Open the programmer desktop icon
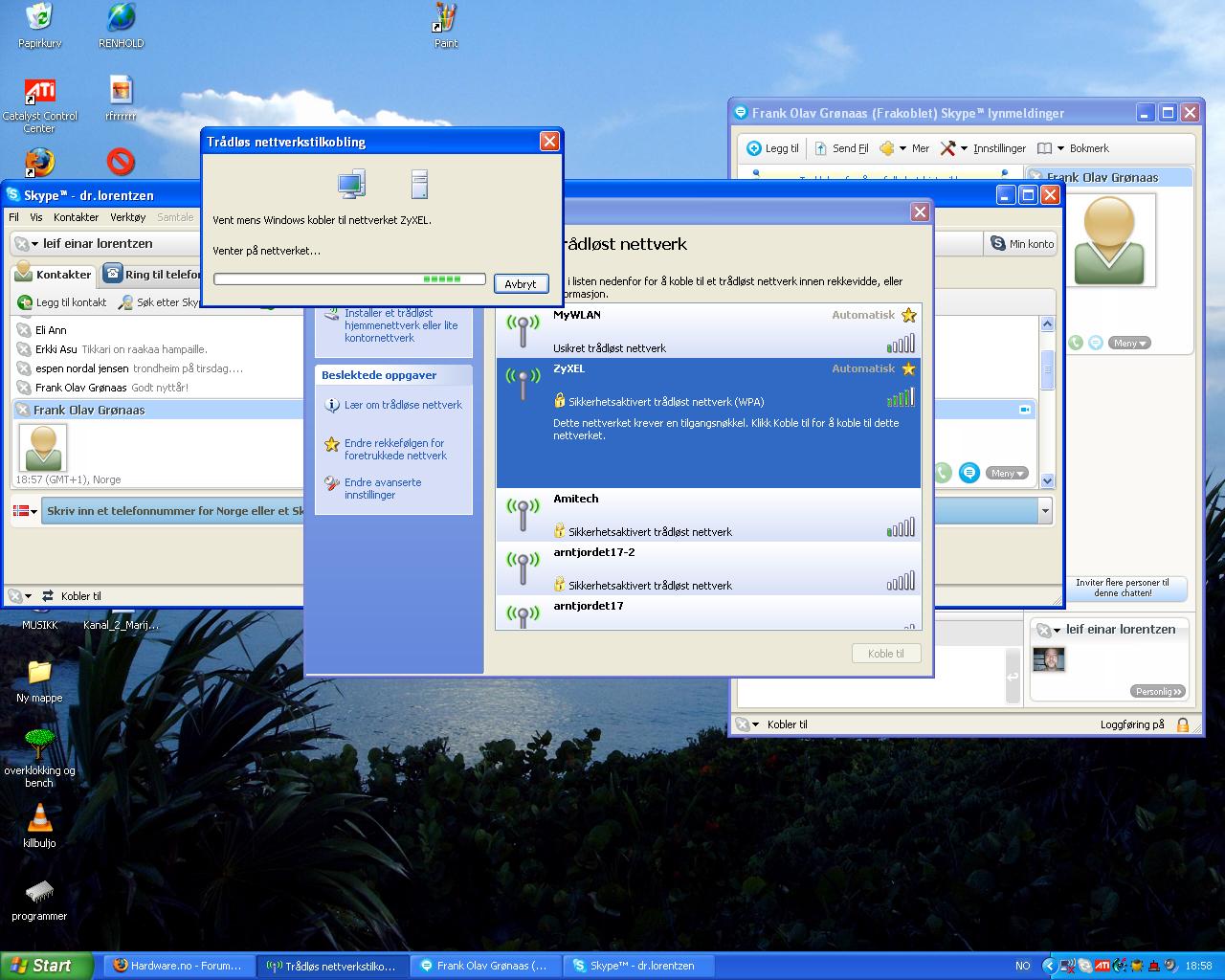1225x980 pixels. (x=39, y=900)
